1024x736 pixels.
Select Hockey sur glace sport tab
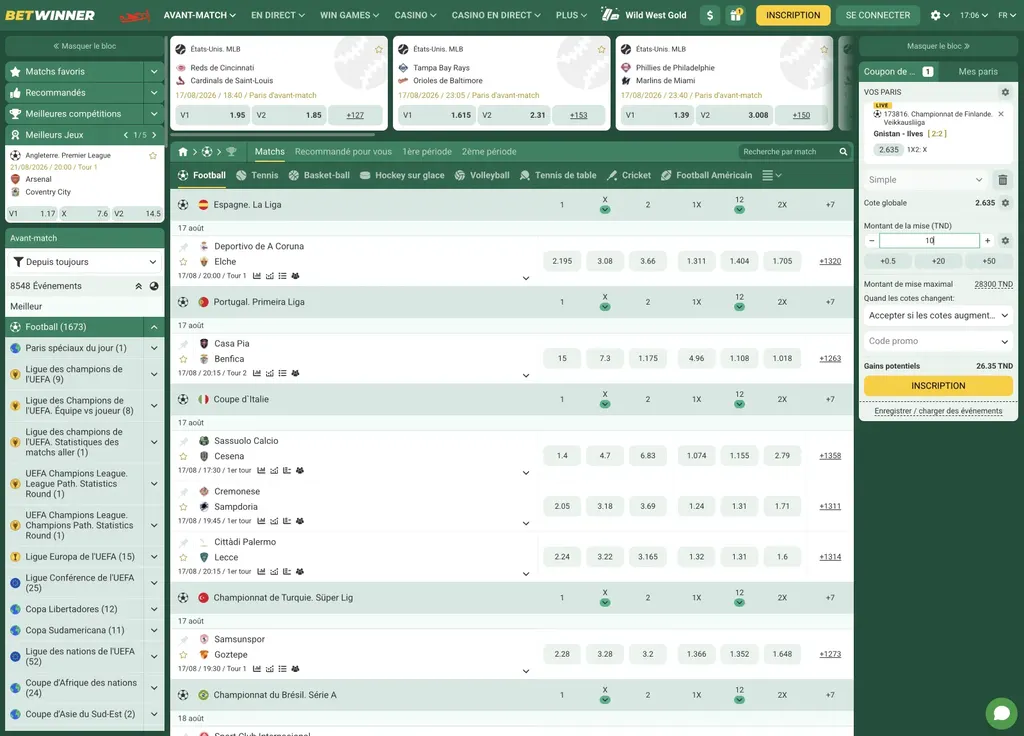tap(402, 175)
